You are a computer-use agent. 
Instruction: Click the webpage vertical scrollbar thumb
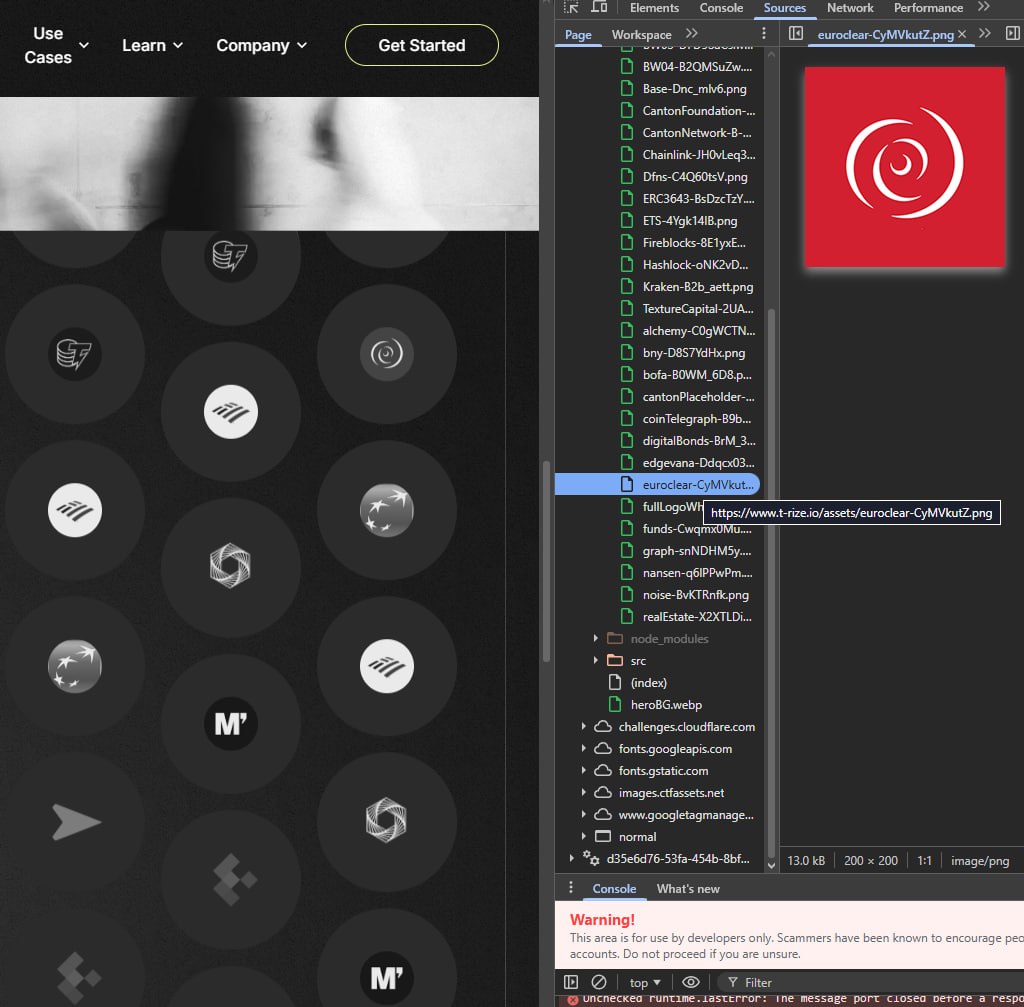tap(546, 562)
